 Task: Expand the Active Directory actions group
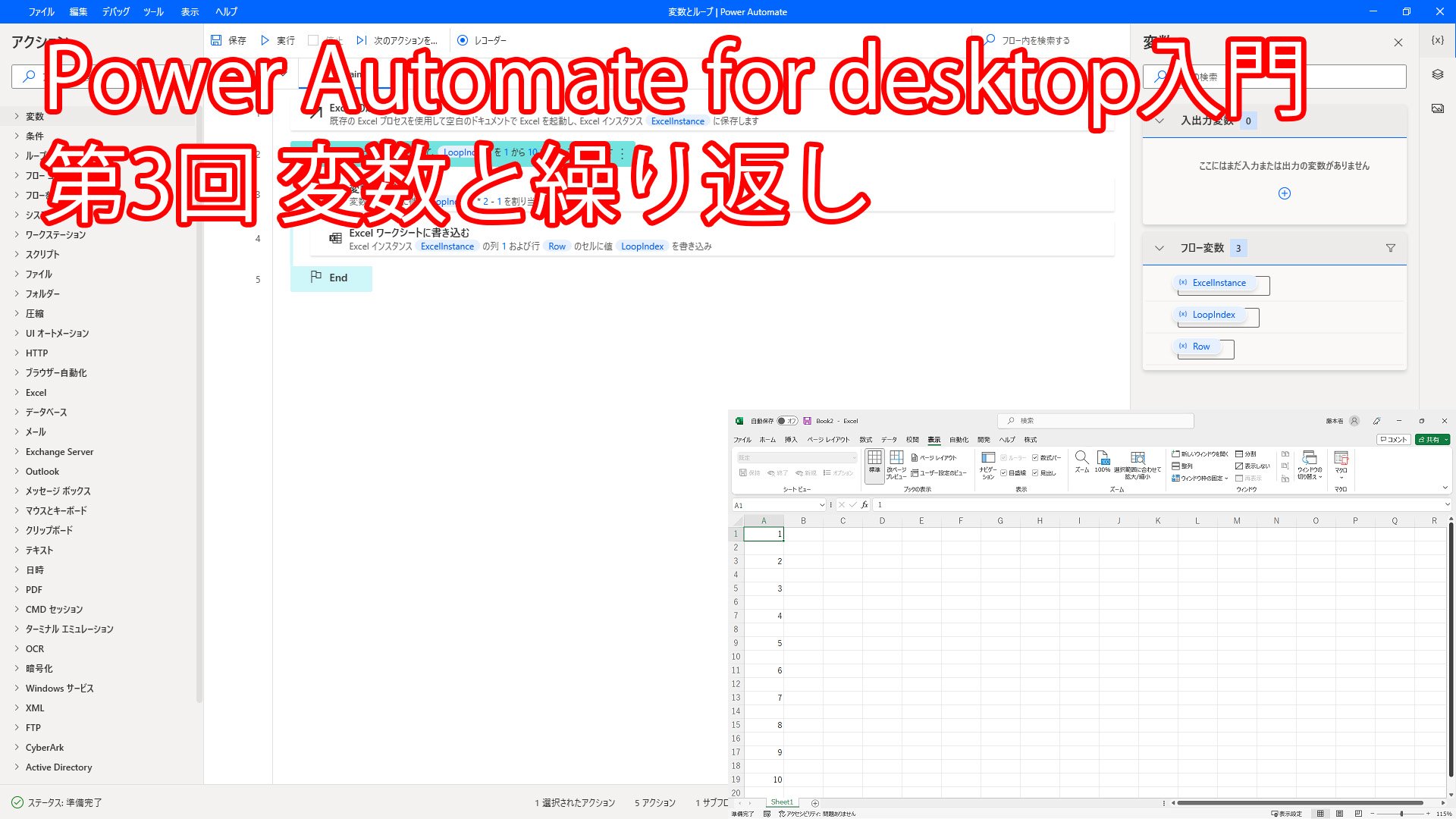[17, 767]
